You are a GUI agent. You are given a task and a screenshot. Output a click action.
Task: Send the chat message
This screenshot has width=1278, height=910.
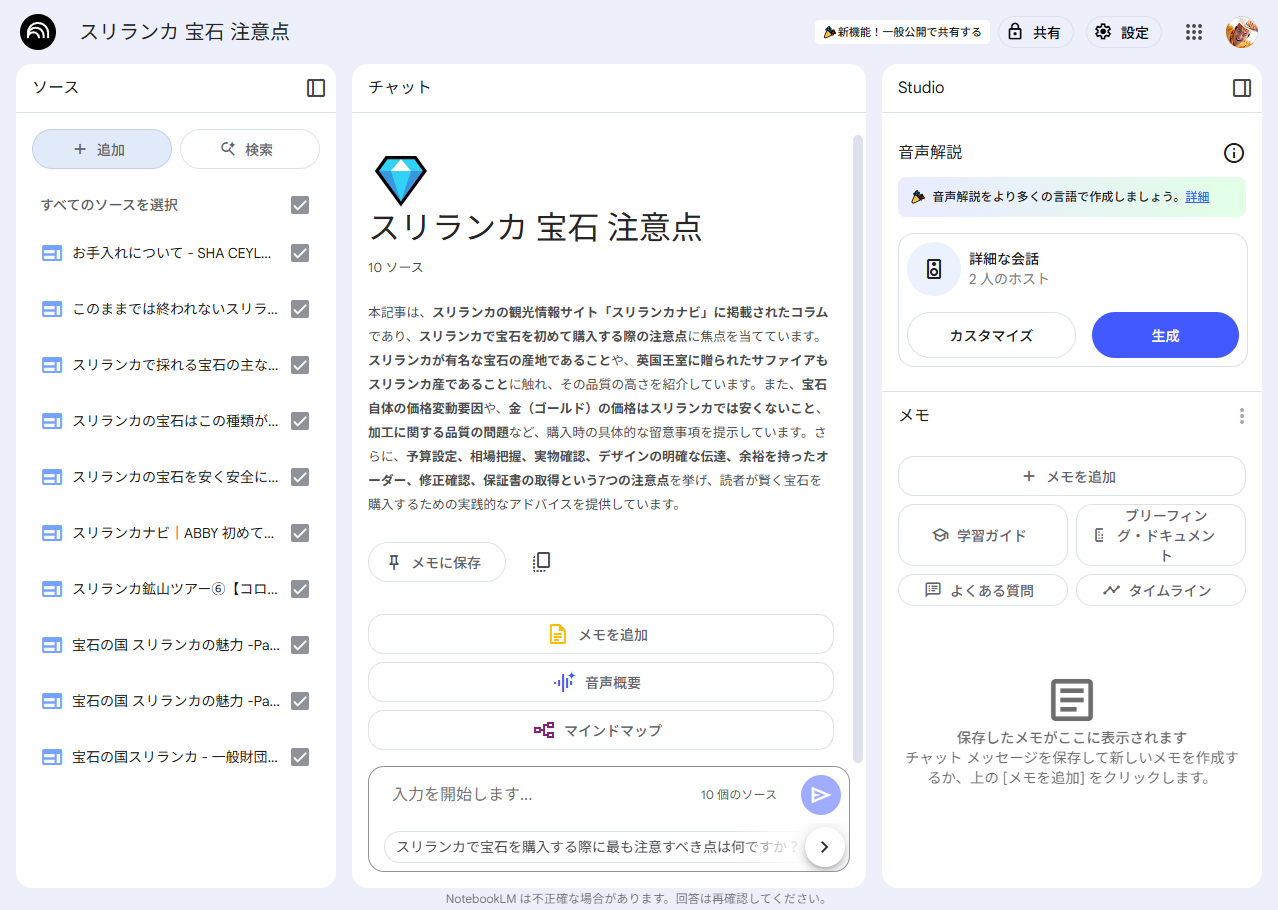coord(821,795)
